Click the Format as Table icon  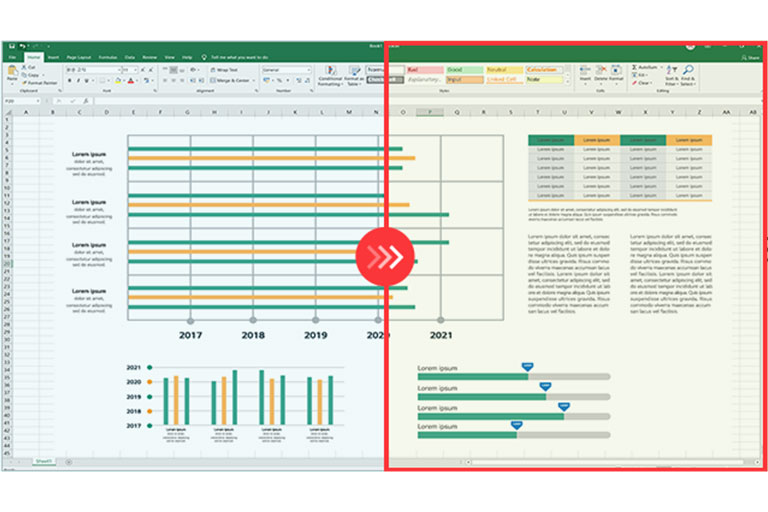[354, 77]
